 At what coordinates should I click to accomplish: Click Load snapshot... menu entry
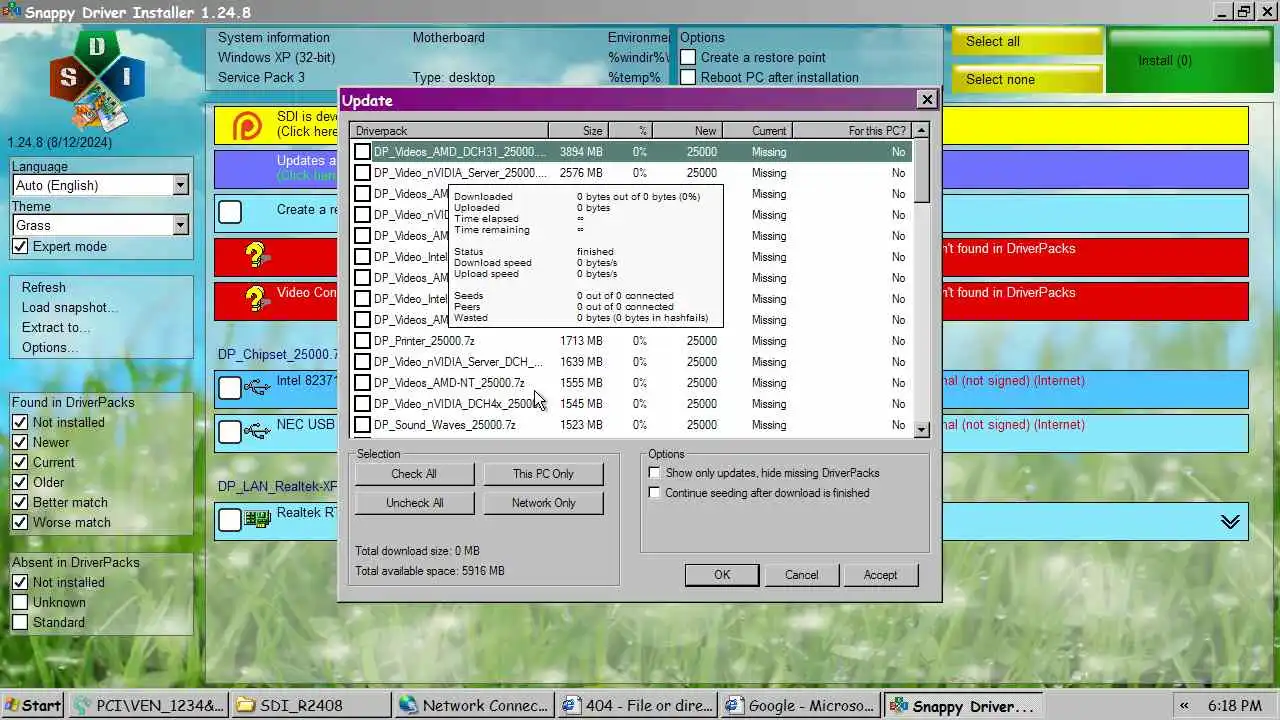point(70,307)
